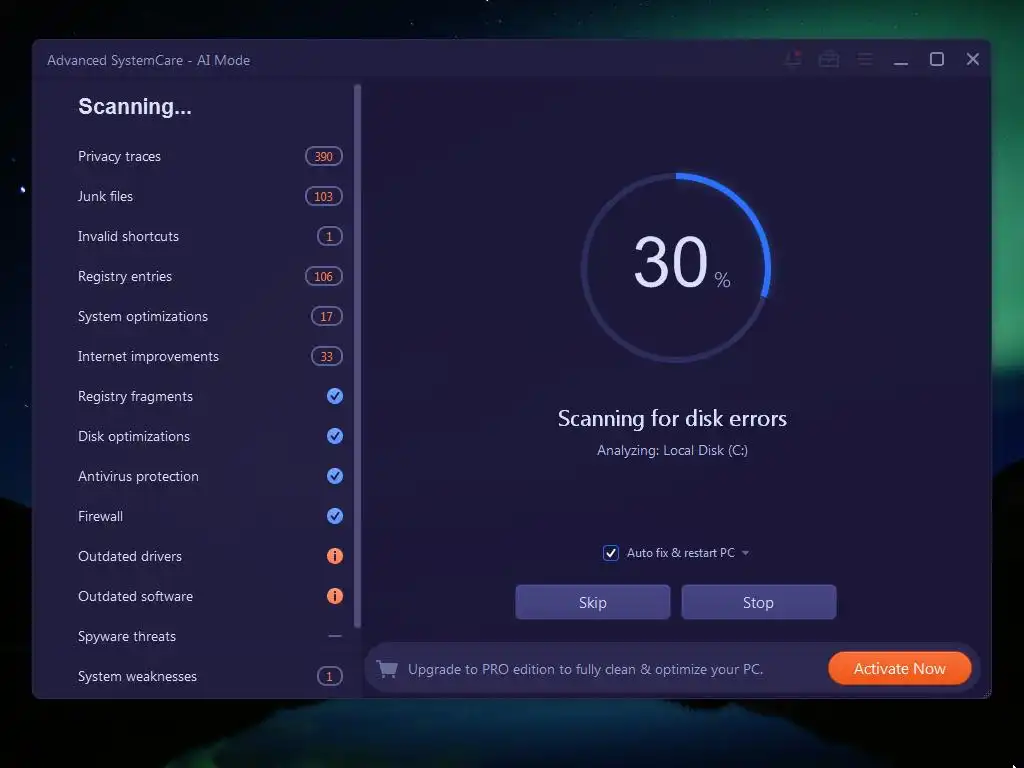Minimize the Advanced SystemCare window
The image size is (1024, 768).
(x=901, y=63)
